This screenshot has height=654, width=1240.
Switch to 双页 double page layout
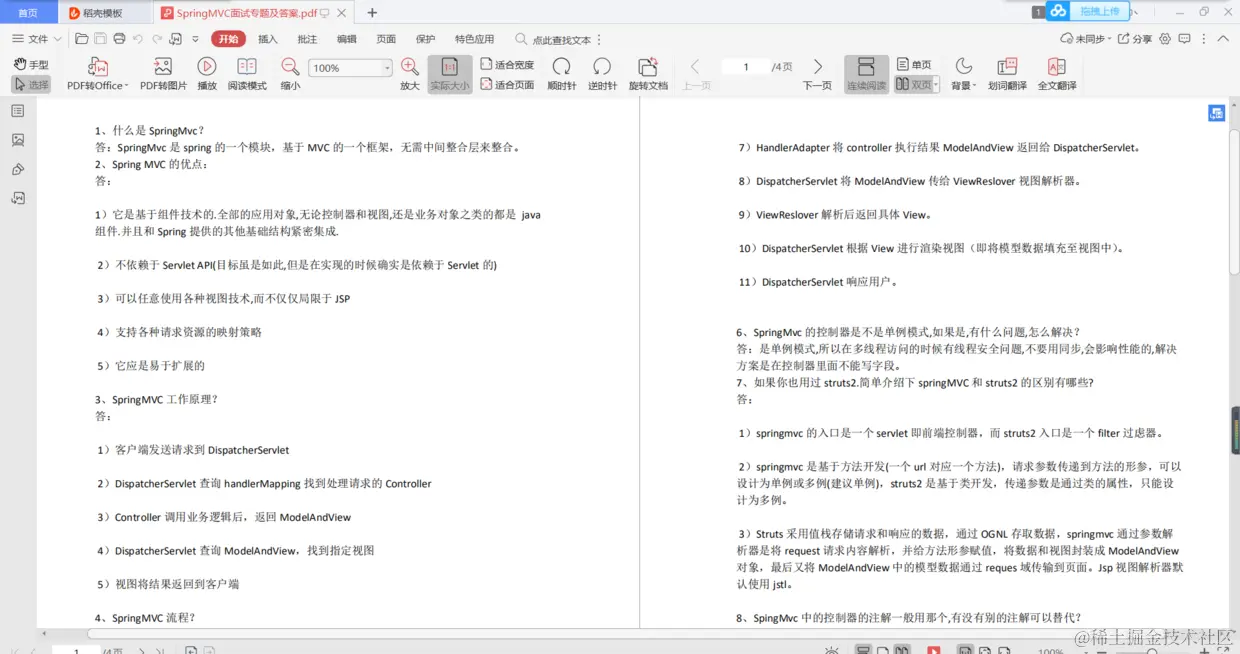click(x=913, y=85)
